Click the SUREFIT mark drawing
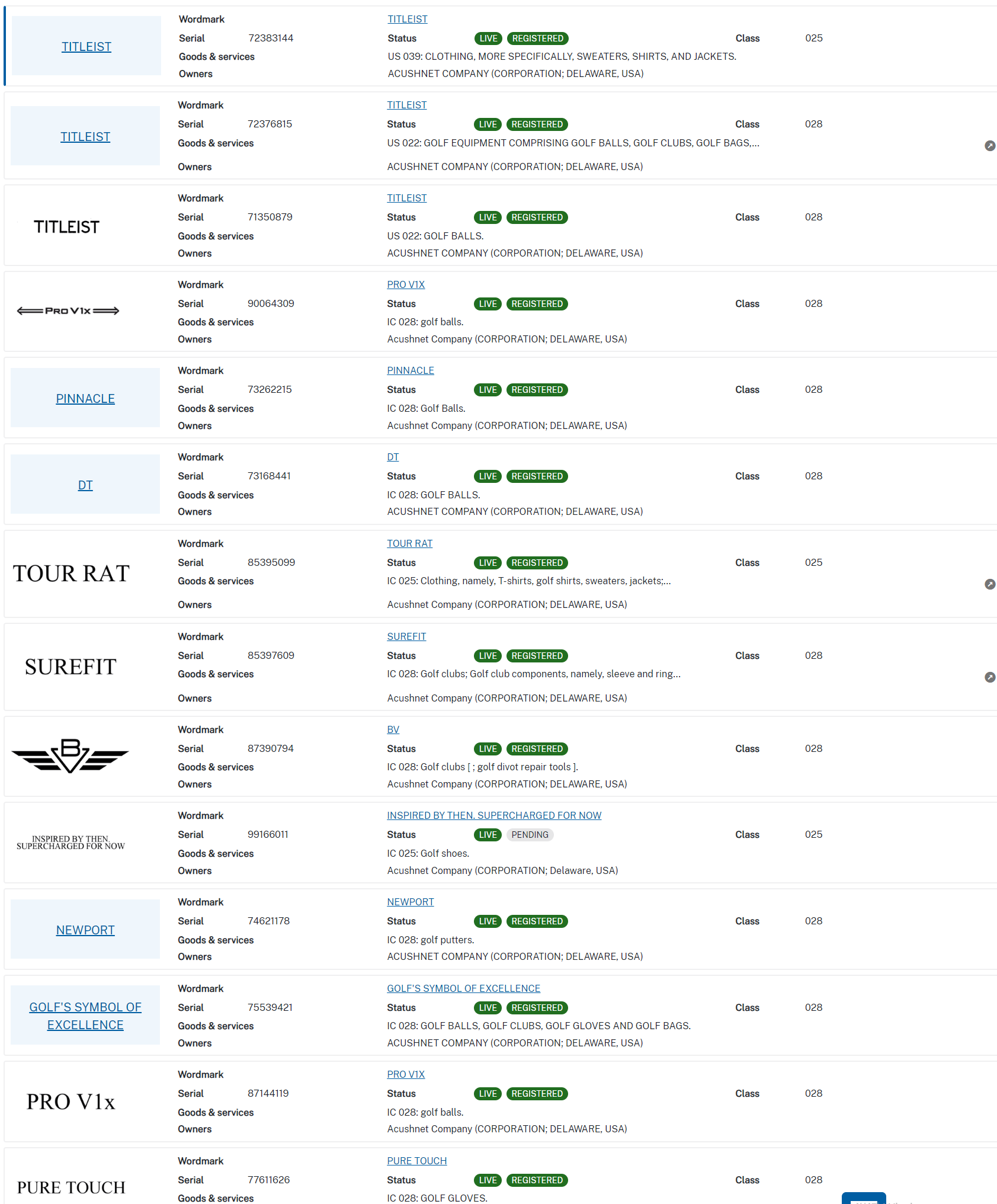Image resolution: width=997 pixels, height=1204 pixels. [x=70, y=667]
